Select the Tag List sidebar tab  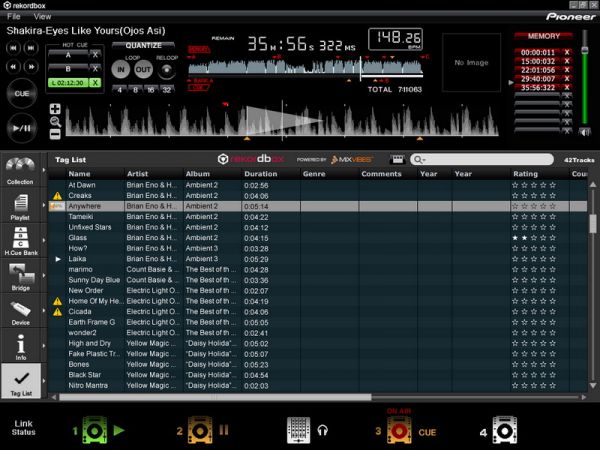pos(21,382)
